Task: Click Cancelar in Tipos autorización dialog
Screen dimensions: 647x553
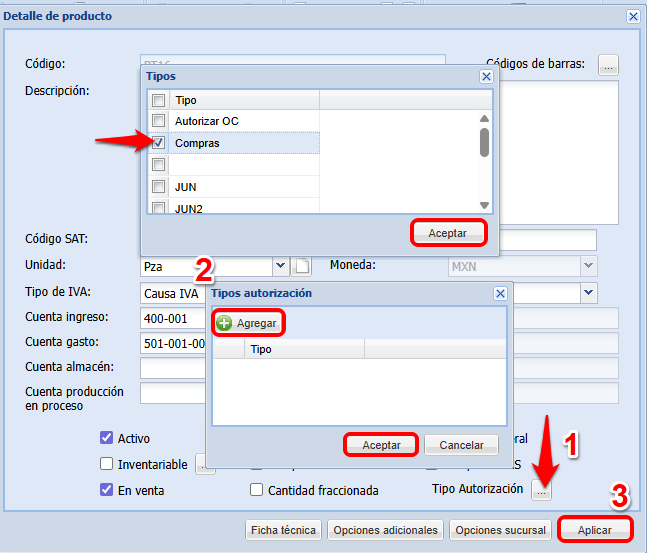Action: tap(461, 445)
